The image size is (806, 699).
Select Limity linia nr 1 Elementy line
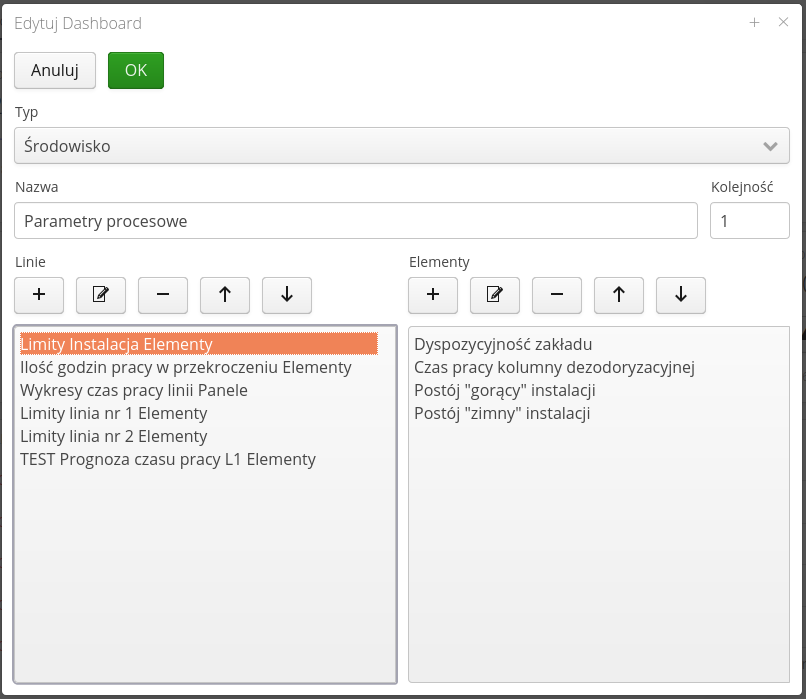click(x=114, y=413)
